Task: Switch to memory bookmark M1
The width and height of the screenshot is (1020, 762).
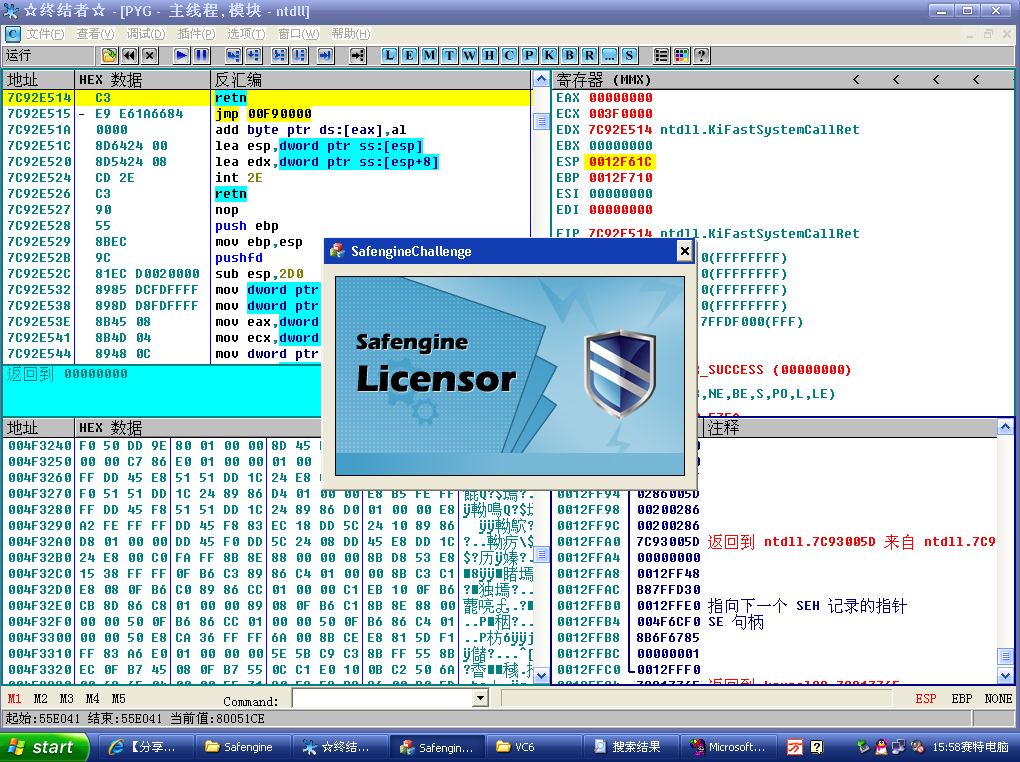Action: (x=14, y=699)
